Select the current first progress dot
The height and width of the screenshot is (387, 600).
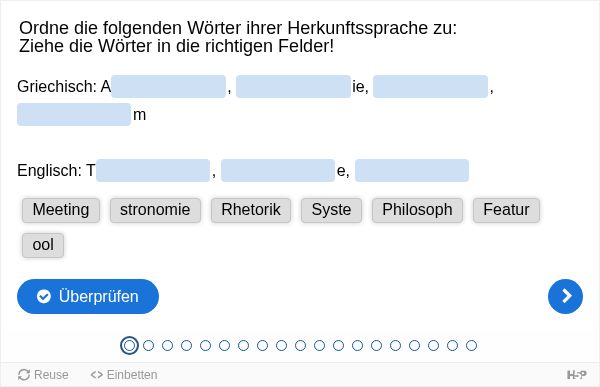[129, 345]
